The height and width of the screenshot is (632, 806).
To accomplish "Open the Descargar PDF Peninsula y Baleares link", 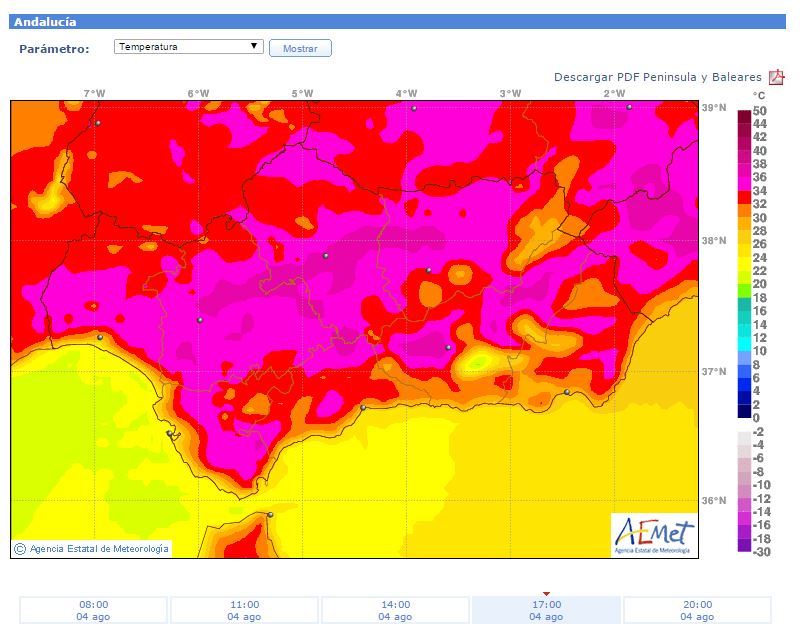I will 657,78.
